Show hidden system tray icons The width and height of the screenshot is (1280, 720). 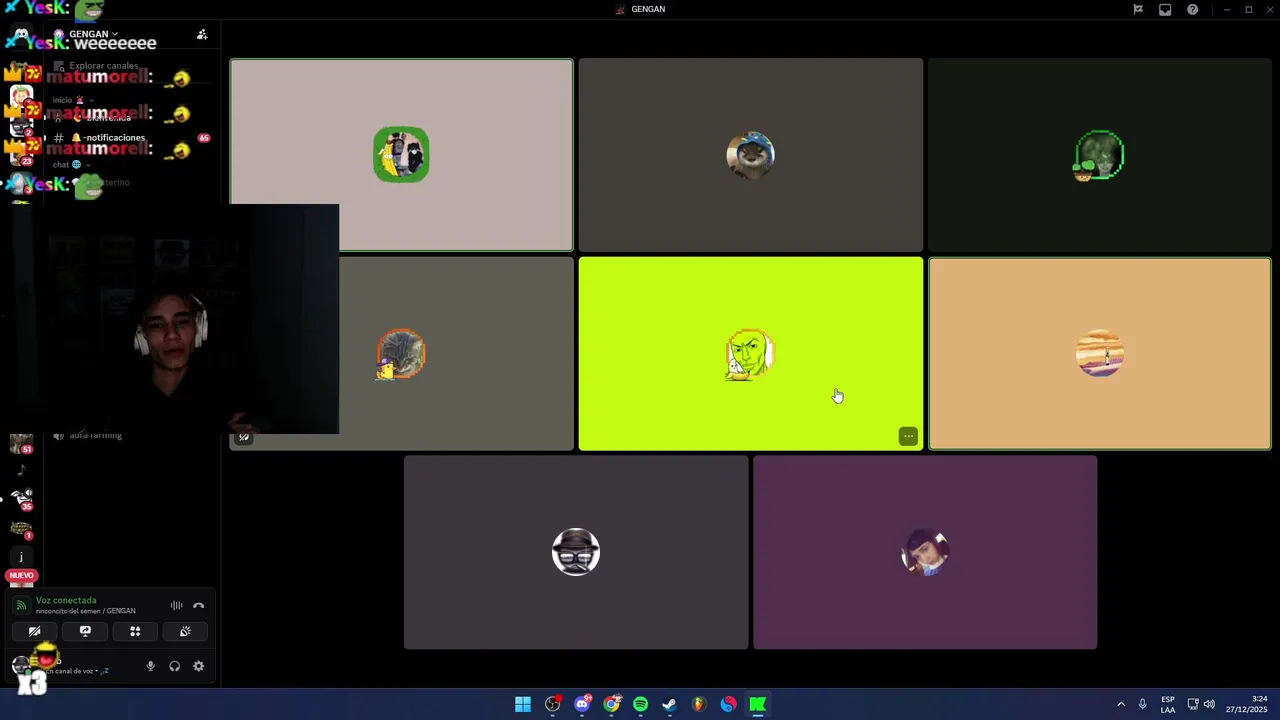(1121, 704)
